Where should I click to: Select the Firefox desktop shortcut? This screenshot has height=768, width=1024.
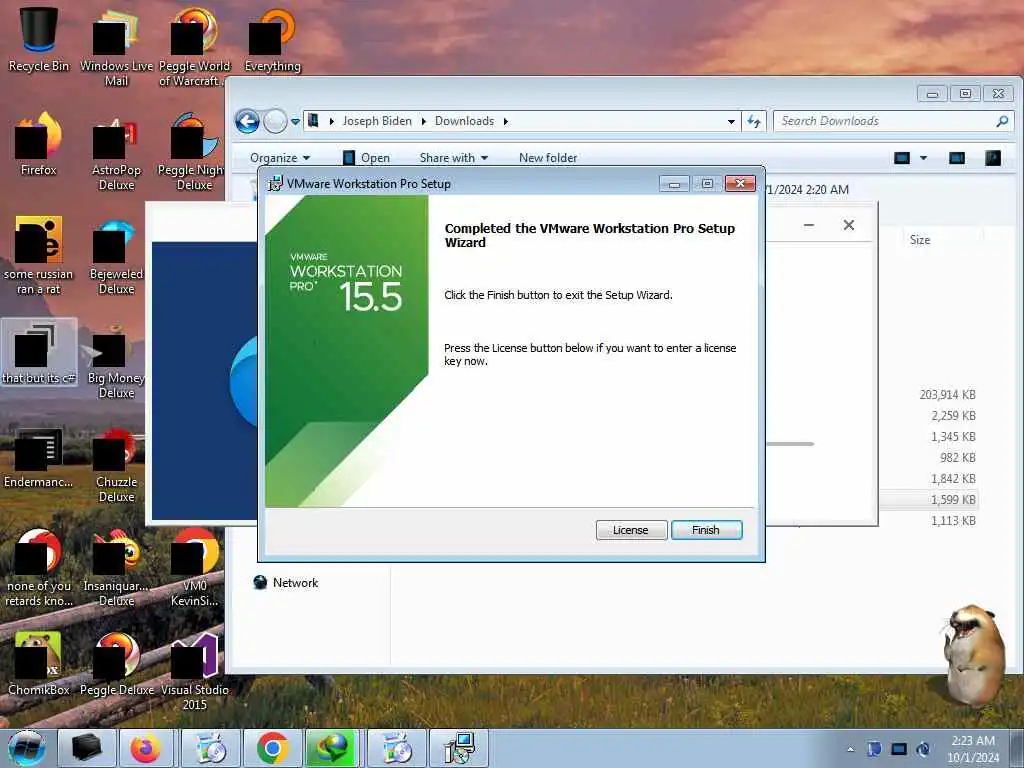coord(39,144)
